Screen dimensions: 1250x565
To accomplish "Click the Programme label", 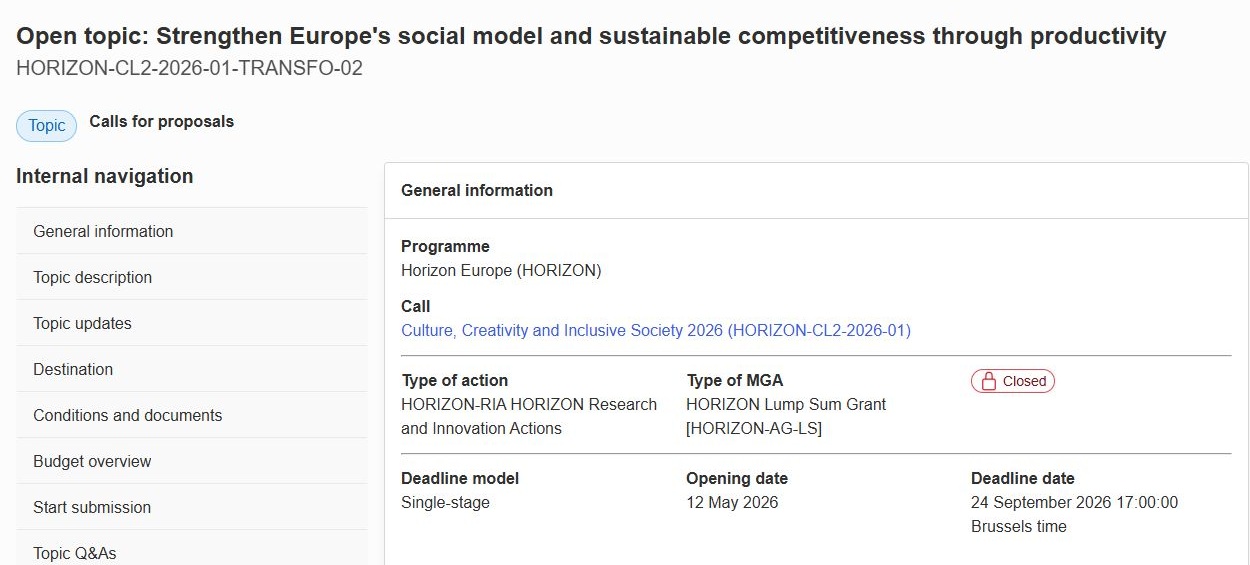I will [x=446, y=246].
